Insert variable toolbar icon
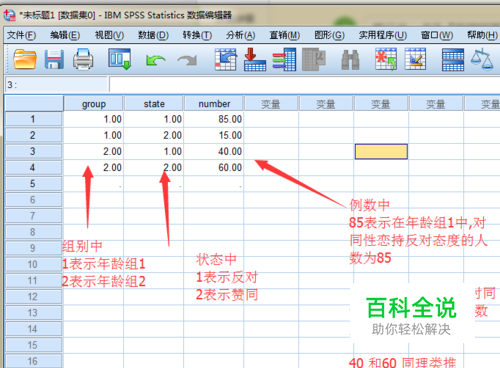This screenshot has width=500, height=368. pyautogui.click(x=415, y=59)
